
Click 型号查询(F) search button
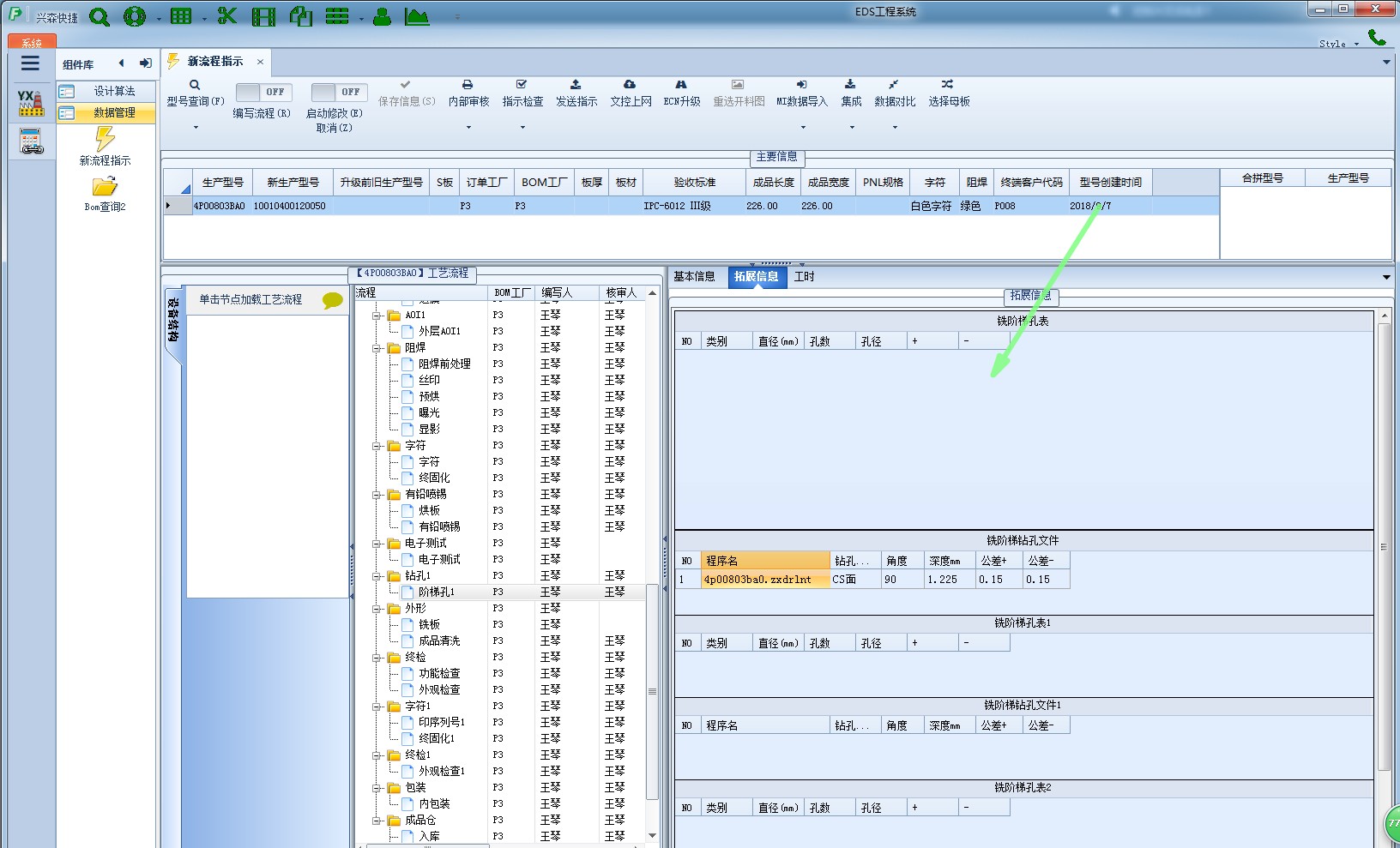click(196, 93)
